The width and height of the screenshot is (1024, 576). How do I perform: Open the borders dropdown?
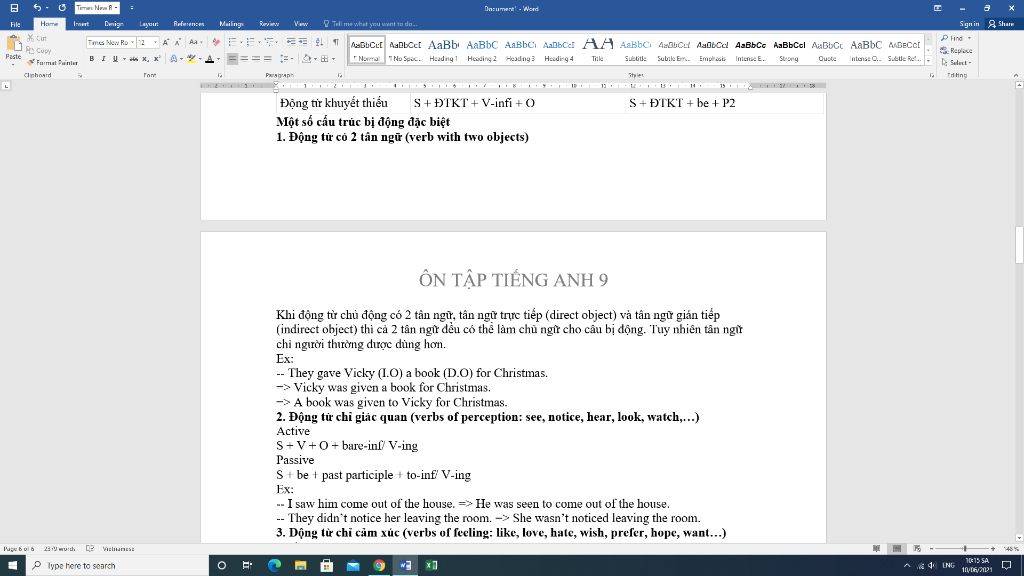(333, 59)
